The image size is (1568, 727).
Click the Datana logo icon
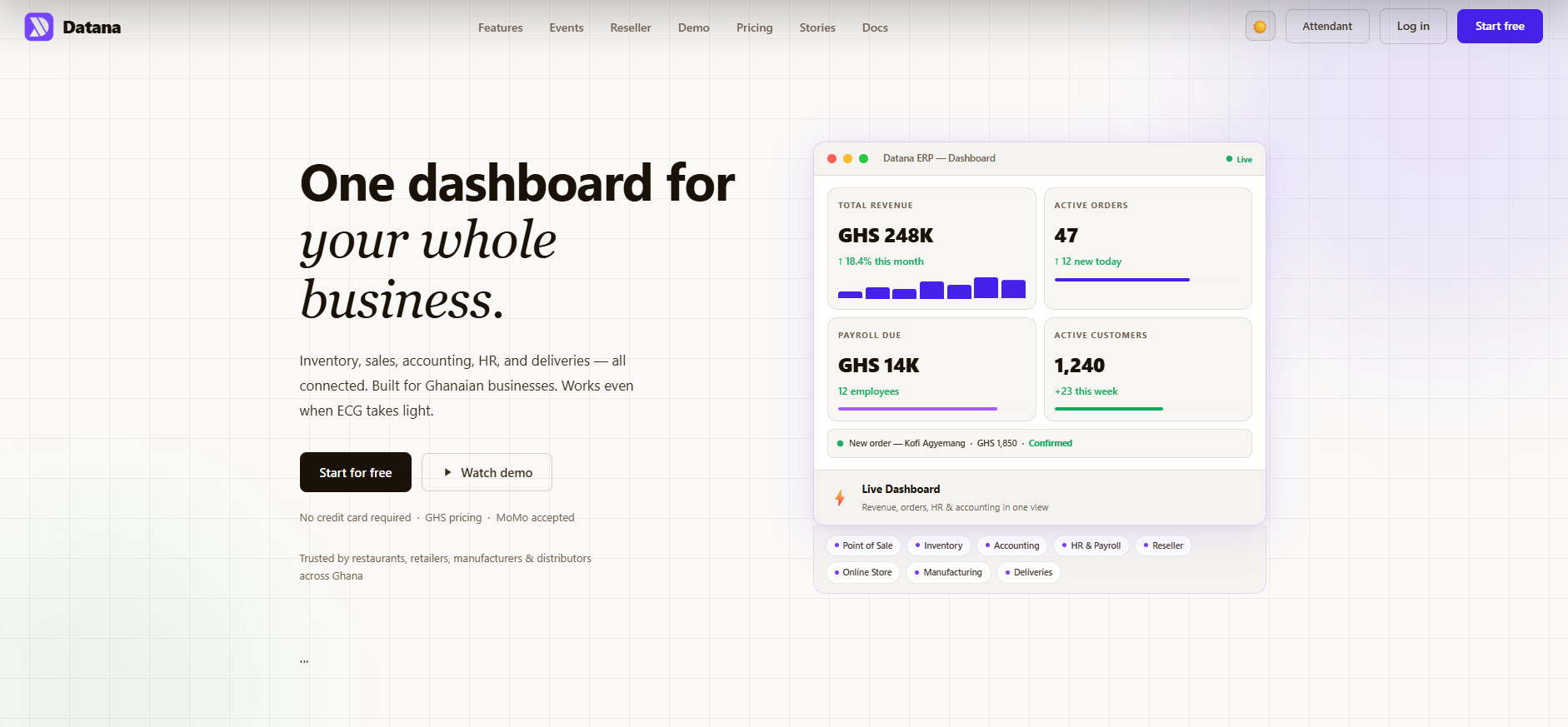[39, 27]
